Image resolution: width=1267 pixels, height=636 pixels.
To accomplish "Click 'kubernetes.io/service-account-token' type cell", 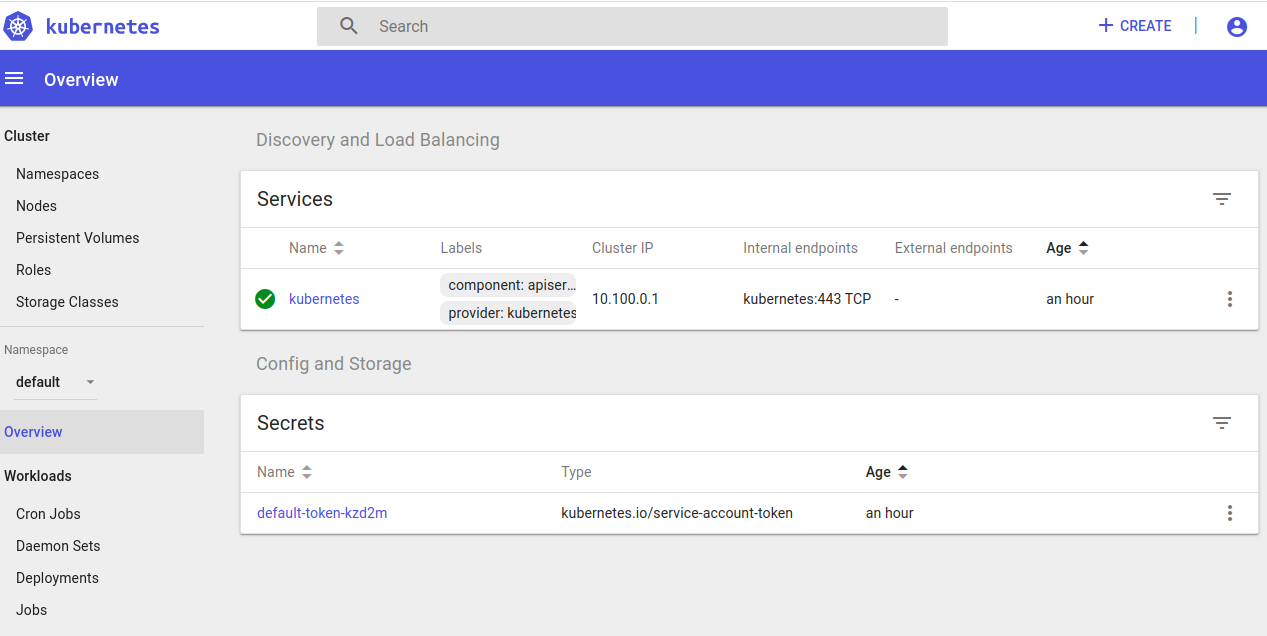I will click(x=677, y=513).
